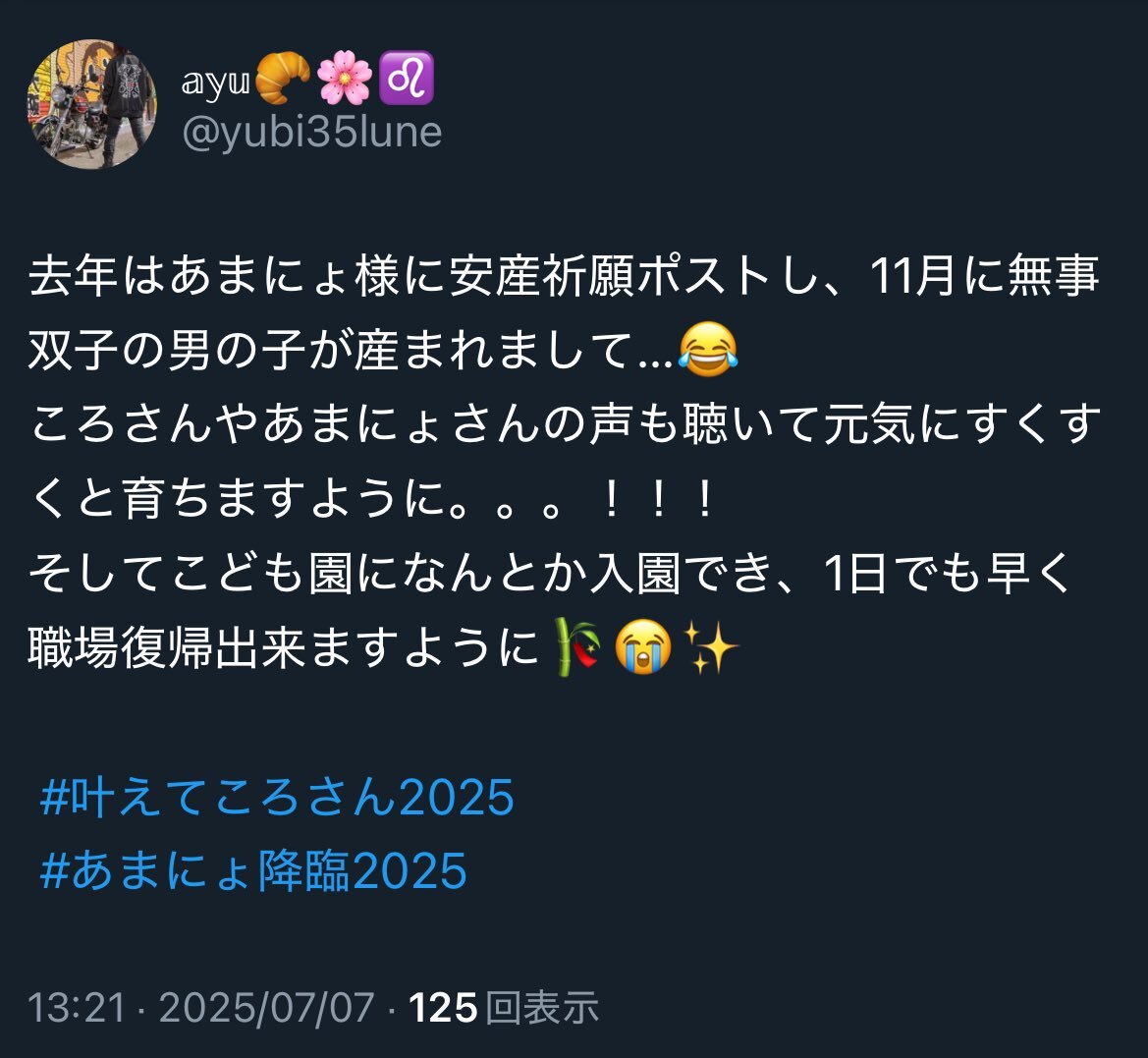Click the 2025/07/07 post date
Screen dimensions: 1148x1058
[x=266, y=1008]
